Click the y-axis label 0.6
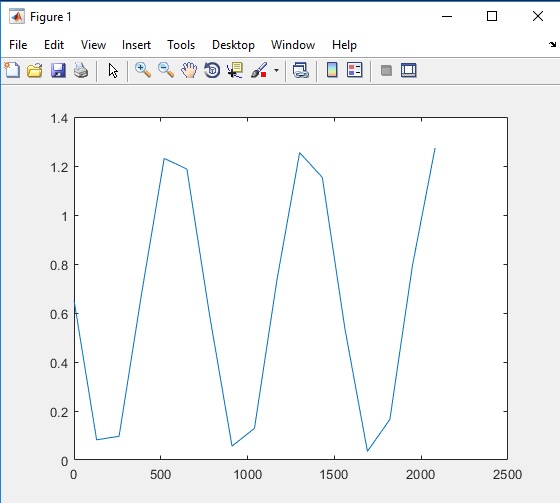 click(59, 314)
